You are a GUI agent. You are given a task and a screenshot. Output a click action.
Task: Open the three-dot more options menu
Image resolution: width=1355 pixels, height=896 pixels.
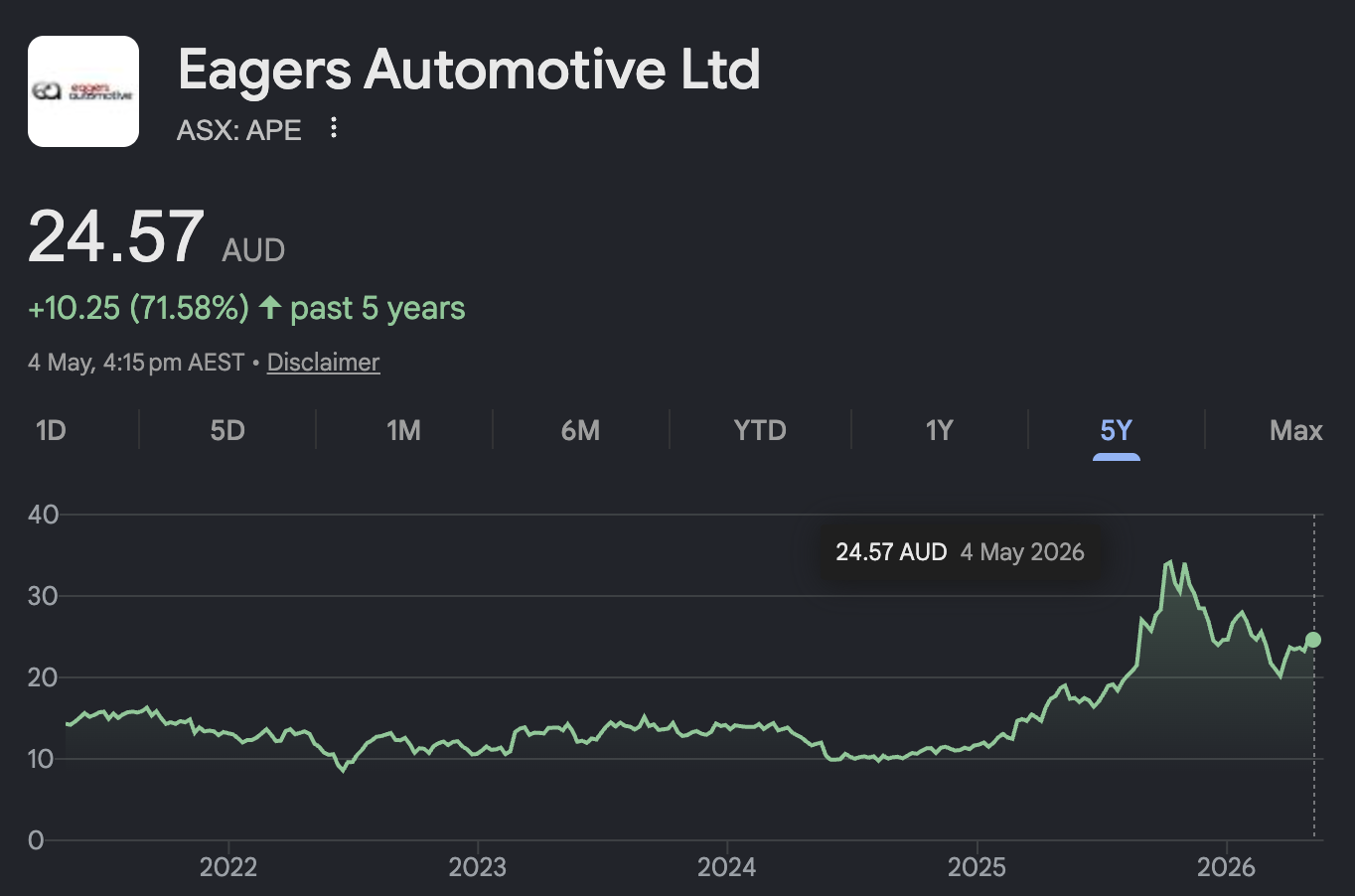click(x=334, y=128)
